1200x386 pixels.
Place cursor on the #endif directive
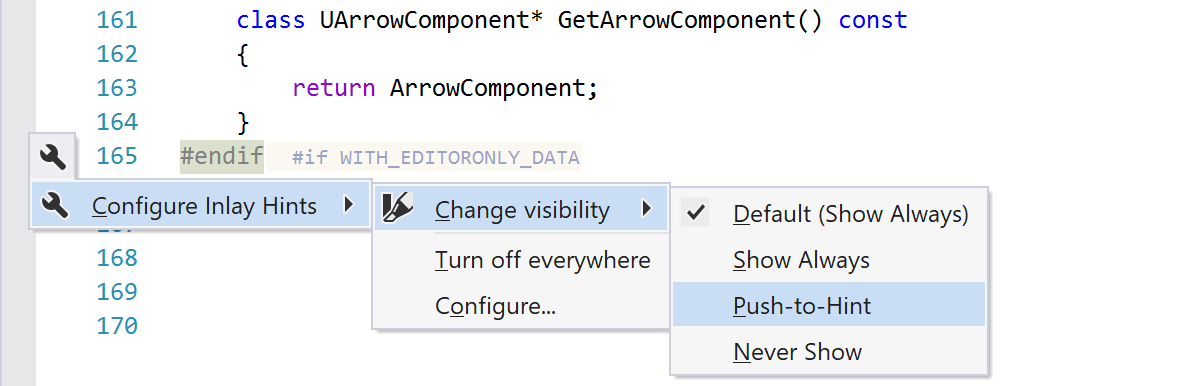point(221,156)
